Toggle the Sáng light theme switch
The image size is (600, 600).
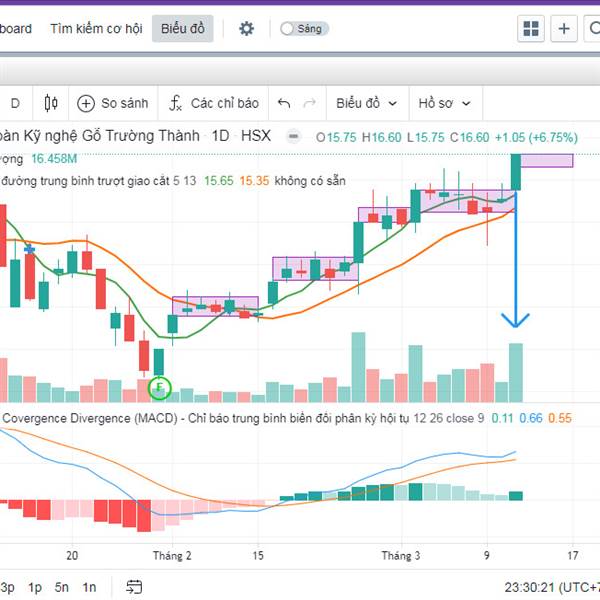[x=304, y=29]
